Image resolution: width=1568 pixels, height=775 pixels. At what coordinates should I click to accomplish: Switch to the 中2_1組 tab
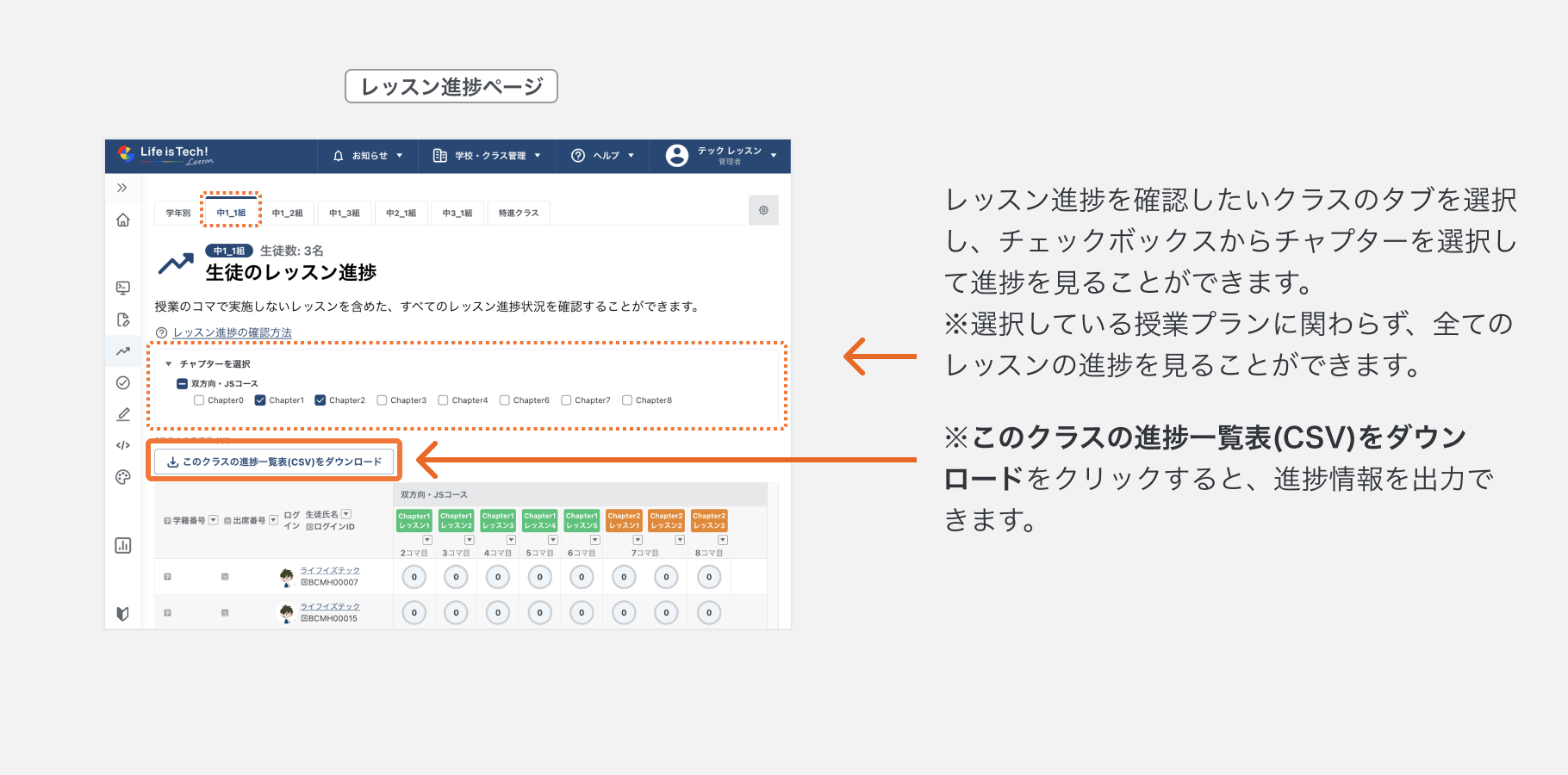click(401, 212)
